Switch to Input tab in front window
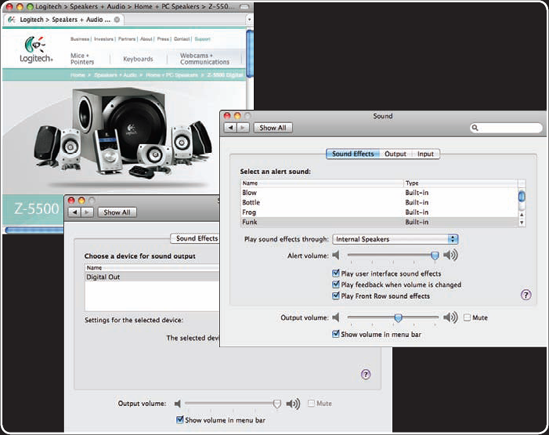Image resolution: width=549 pixels, height=435 pixels. coord(425,154)
